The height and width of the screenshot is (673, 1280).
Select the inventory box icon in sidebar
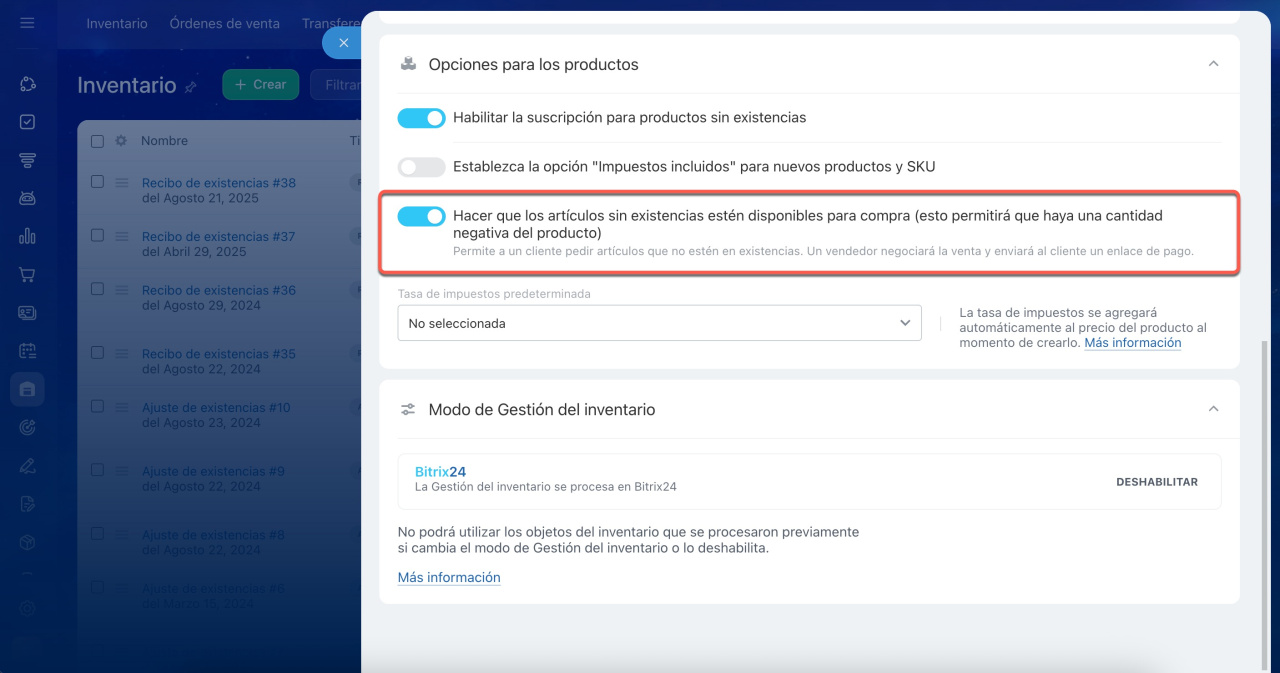pos(27,389)
